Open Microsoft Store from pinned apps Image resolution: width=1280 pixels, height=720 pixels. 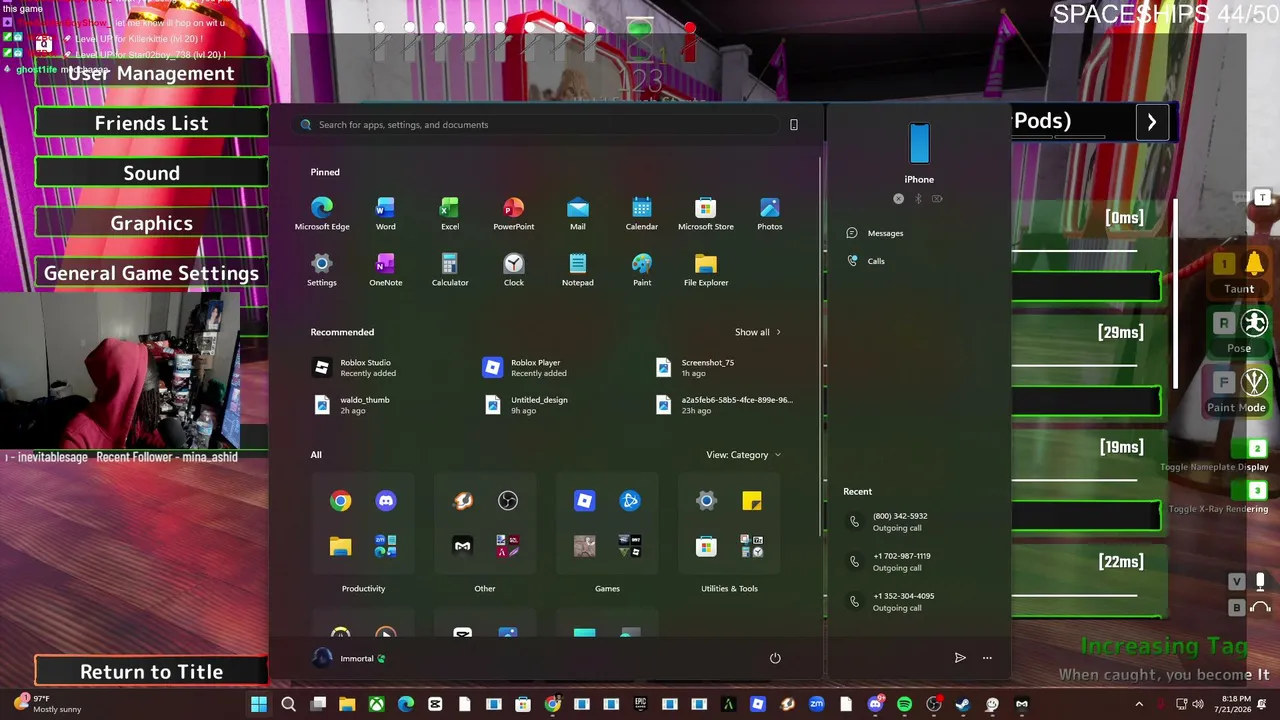(706, 214)
